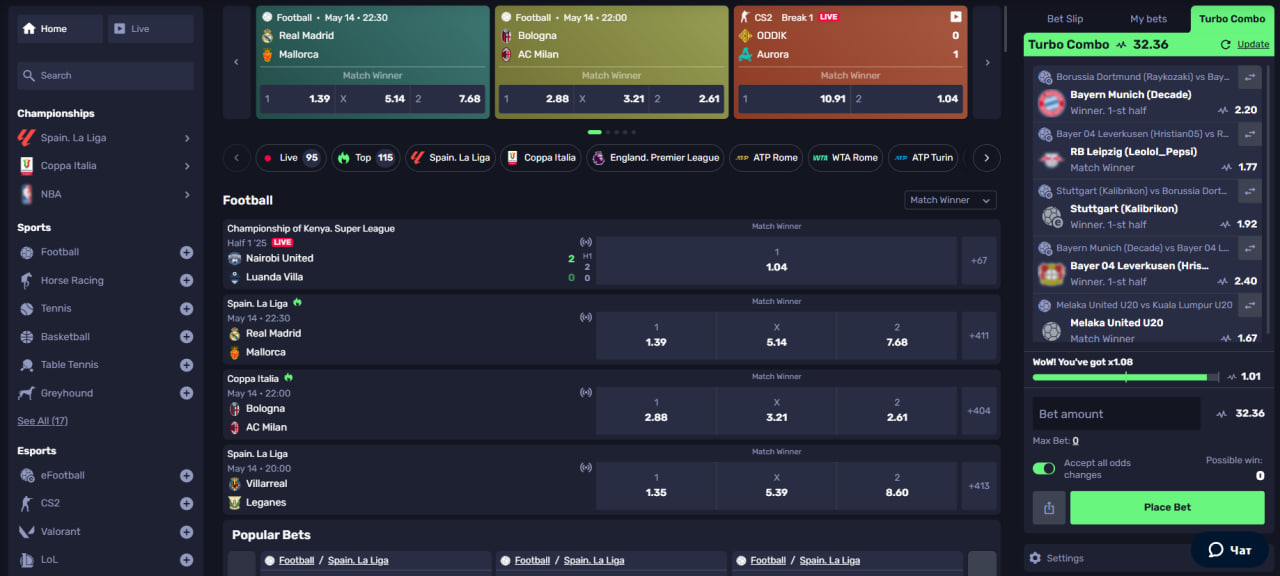Pick Nairobi United odds 1.04
This screenshot has width=1280, height=576.
pyautogui.click(x=777, y=260)
